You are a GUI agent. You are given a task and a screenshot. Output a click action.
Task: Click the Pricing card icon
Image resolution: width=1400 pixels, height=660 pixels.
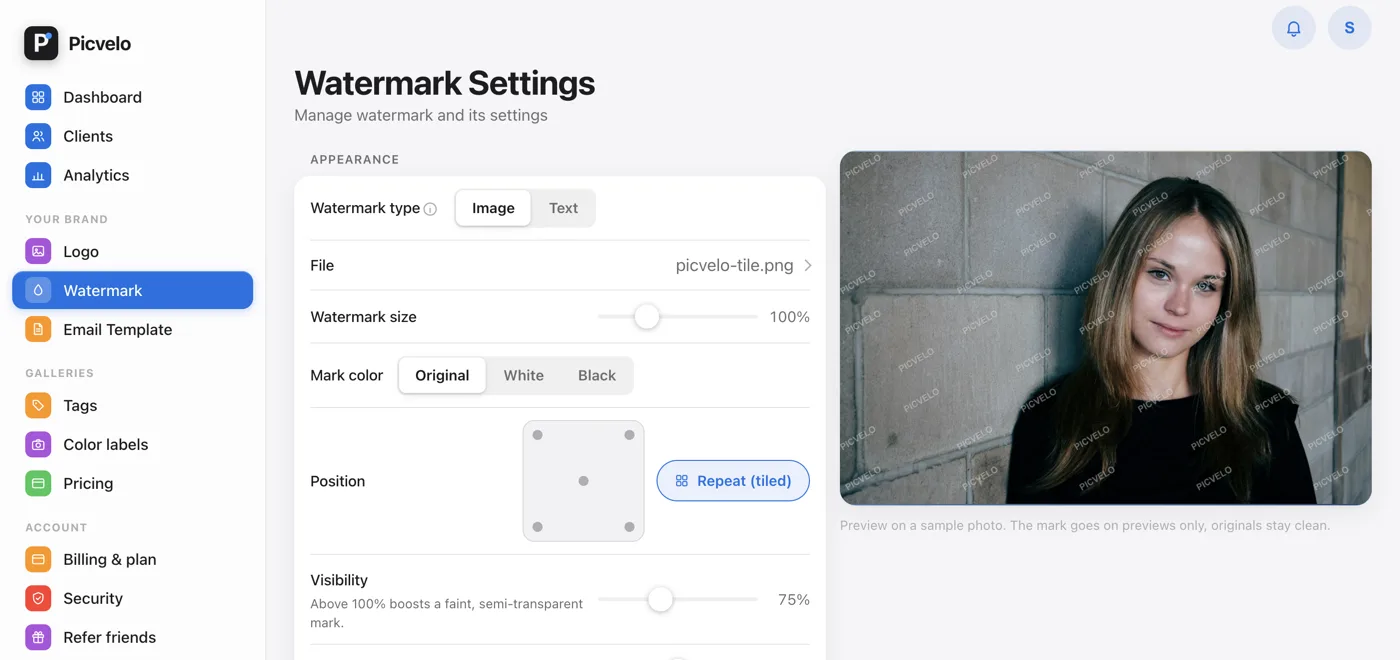click(38, 483)
